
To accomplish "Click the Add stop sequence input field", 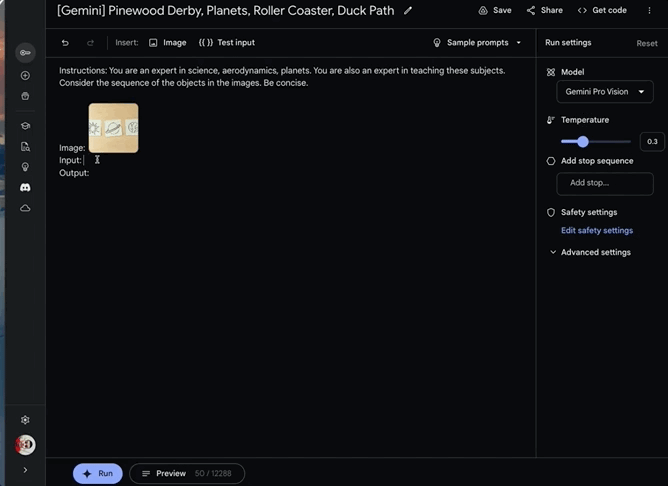I will (x=604, y=183).
